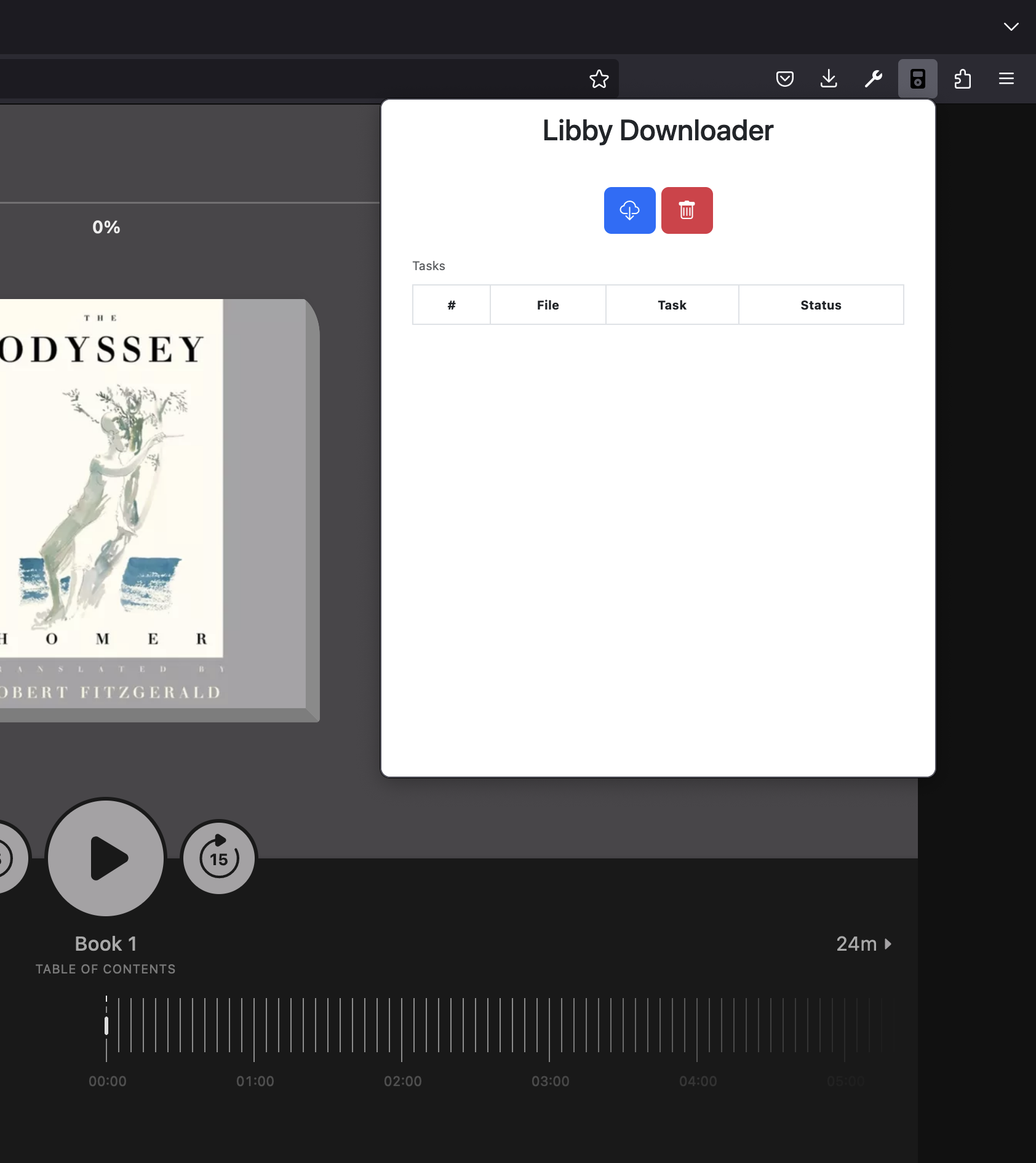The width and height of the screenshot is (1036, 1163).
Task: Click the Libby Downloader title
Action: tap(658, 131)
